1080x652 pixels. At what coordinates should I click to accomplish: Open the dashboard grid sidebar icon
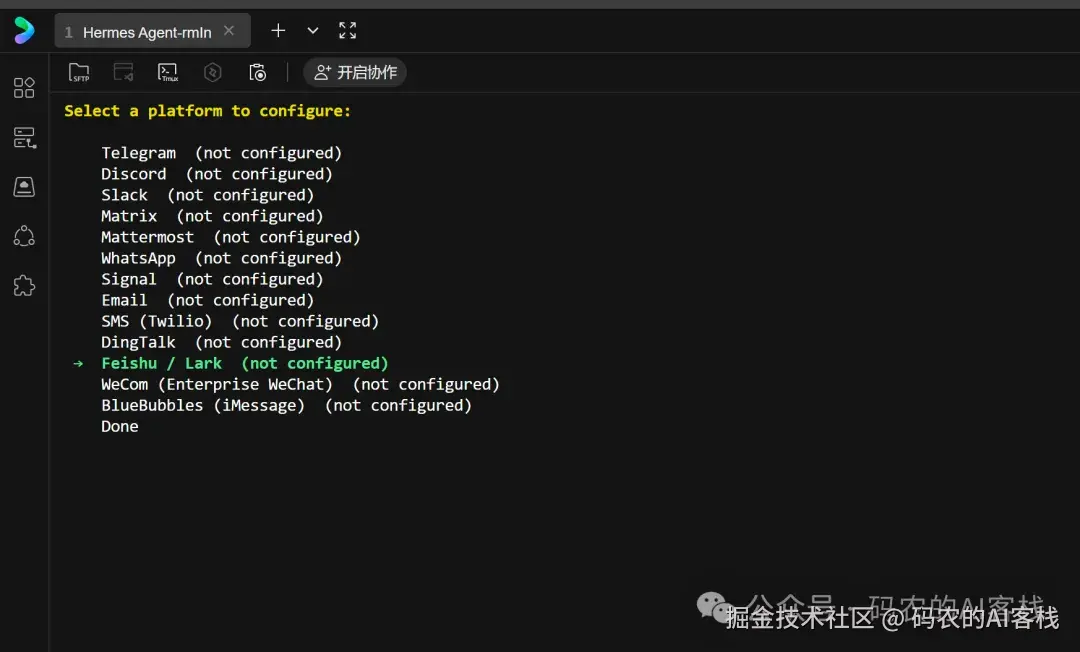24,87
